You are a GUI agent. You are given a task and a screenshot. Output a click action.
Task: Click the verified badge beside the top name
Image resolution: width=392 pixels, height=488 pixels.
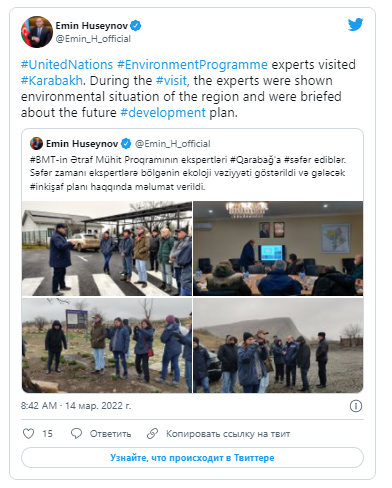click(136, 26)
